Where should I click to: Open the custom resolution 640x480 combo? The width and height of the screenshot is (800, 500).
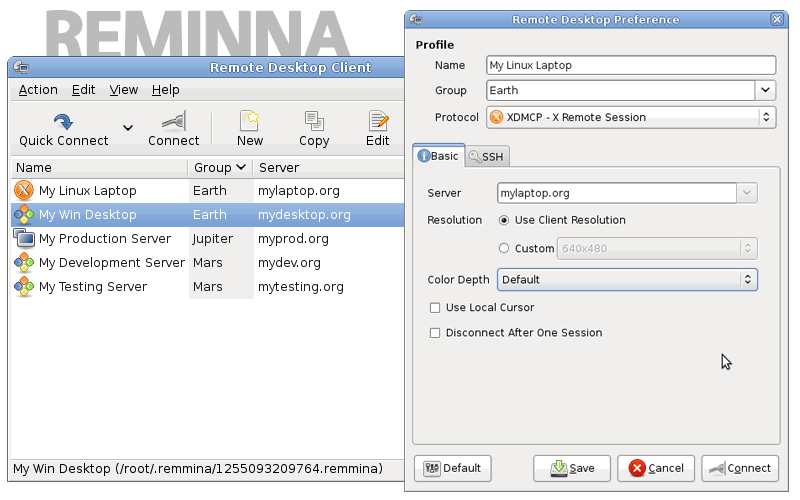click(x=657, y=248)
